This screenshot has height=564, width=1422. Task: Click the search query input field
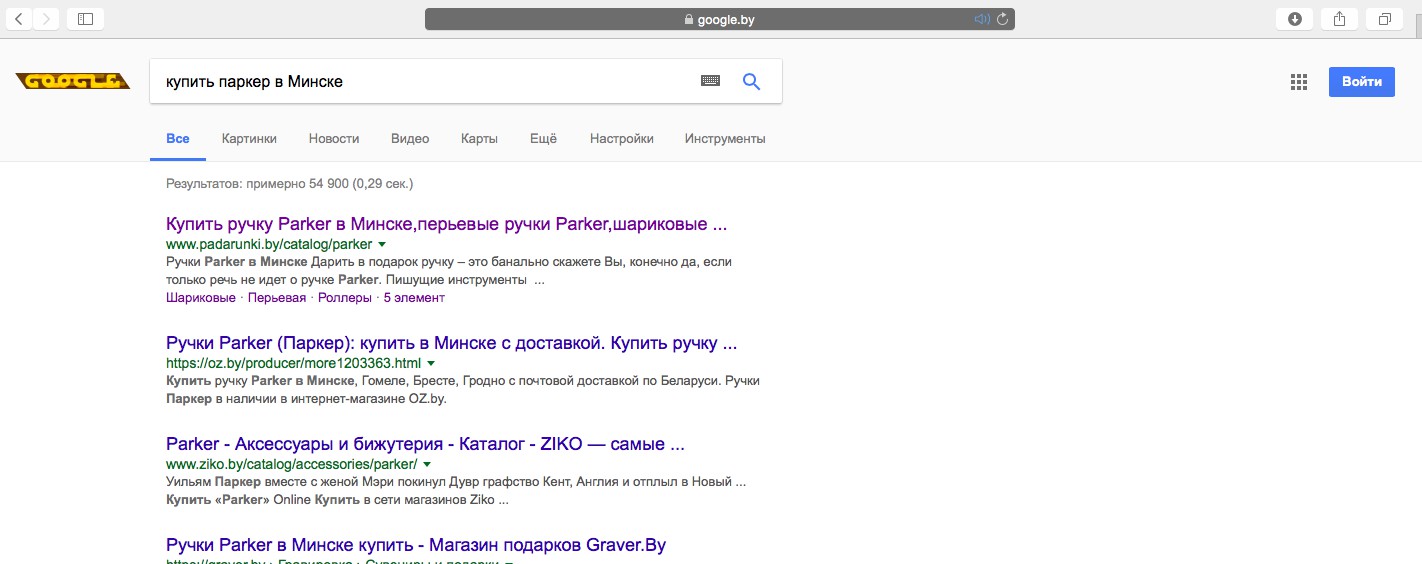click(420, 81)
